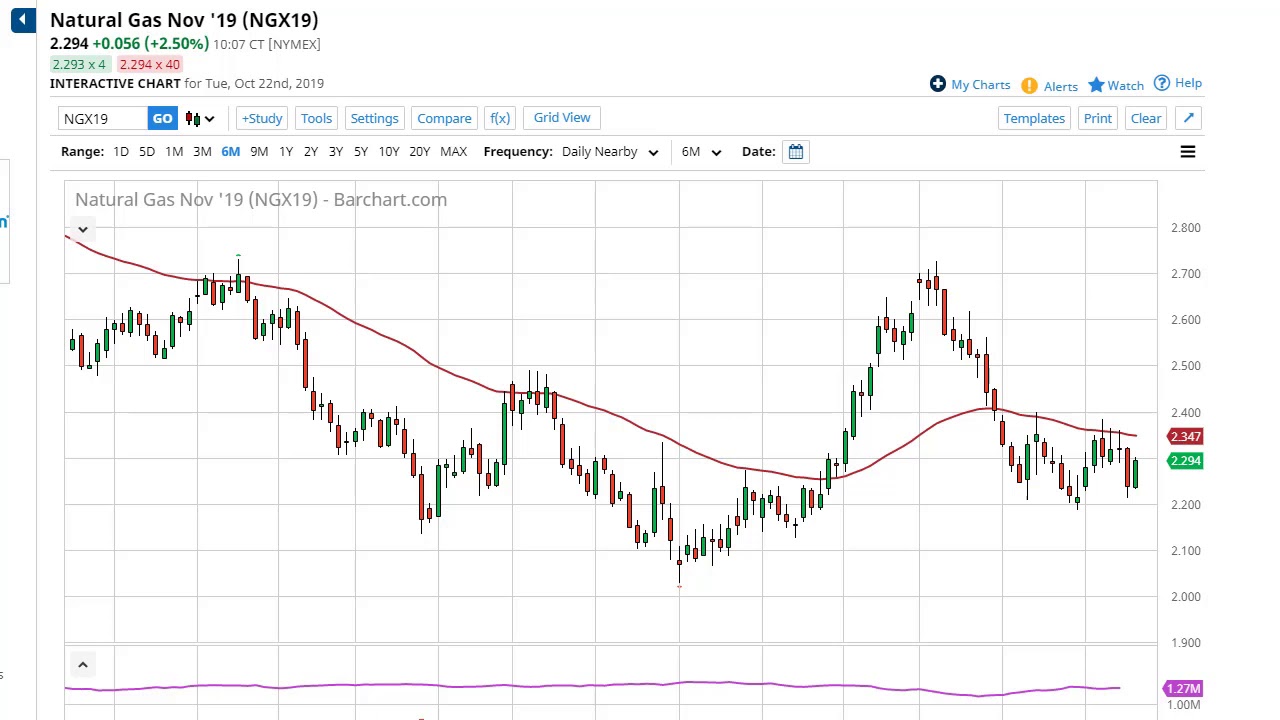
Task: Select 9M range
Action: (x=259, y=151)
